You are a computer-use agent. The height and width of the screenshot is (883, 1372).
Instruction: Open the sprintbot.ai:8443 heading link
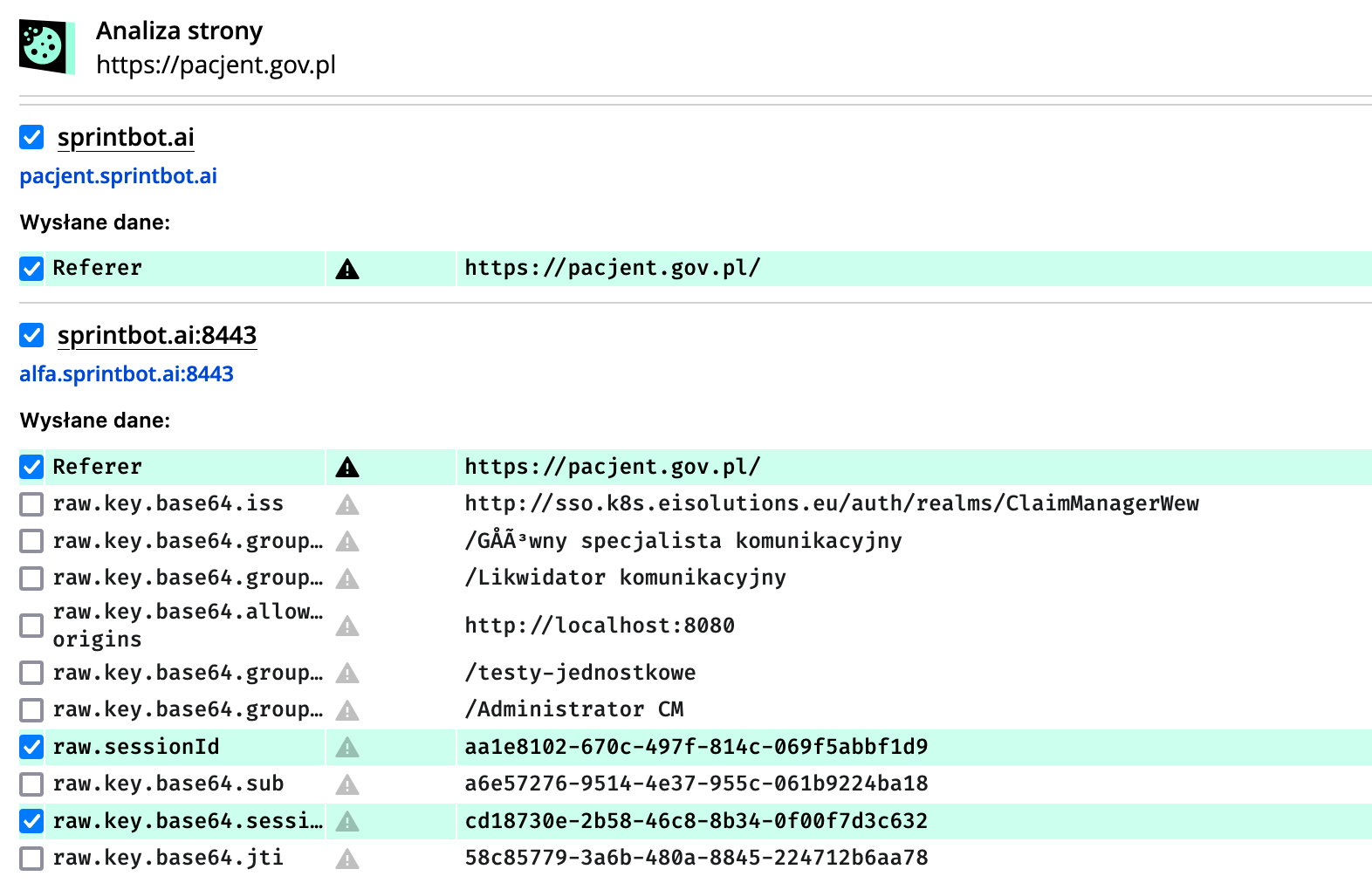[x=157, y=335]
